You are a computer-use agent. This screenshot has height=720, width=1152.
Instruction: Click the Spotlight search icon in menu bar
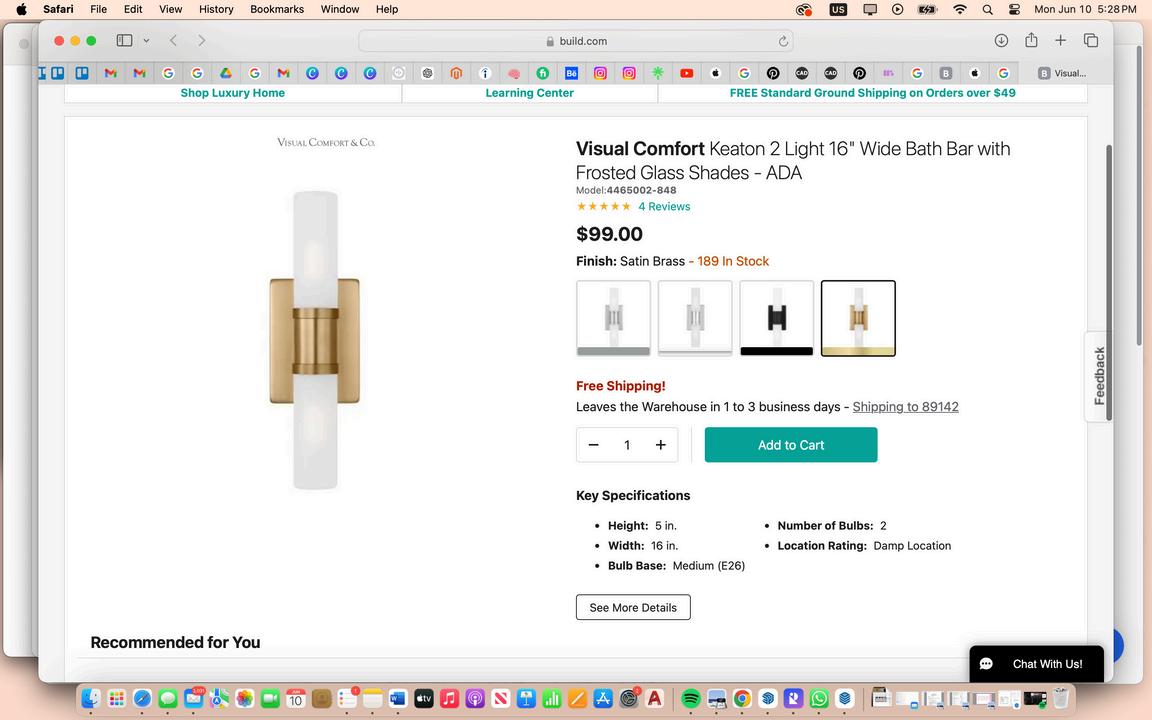987,9
